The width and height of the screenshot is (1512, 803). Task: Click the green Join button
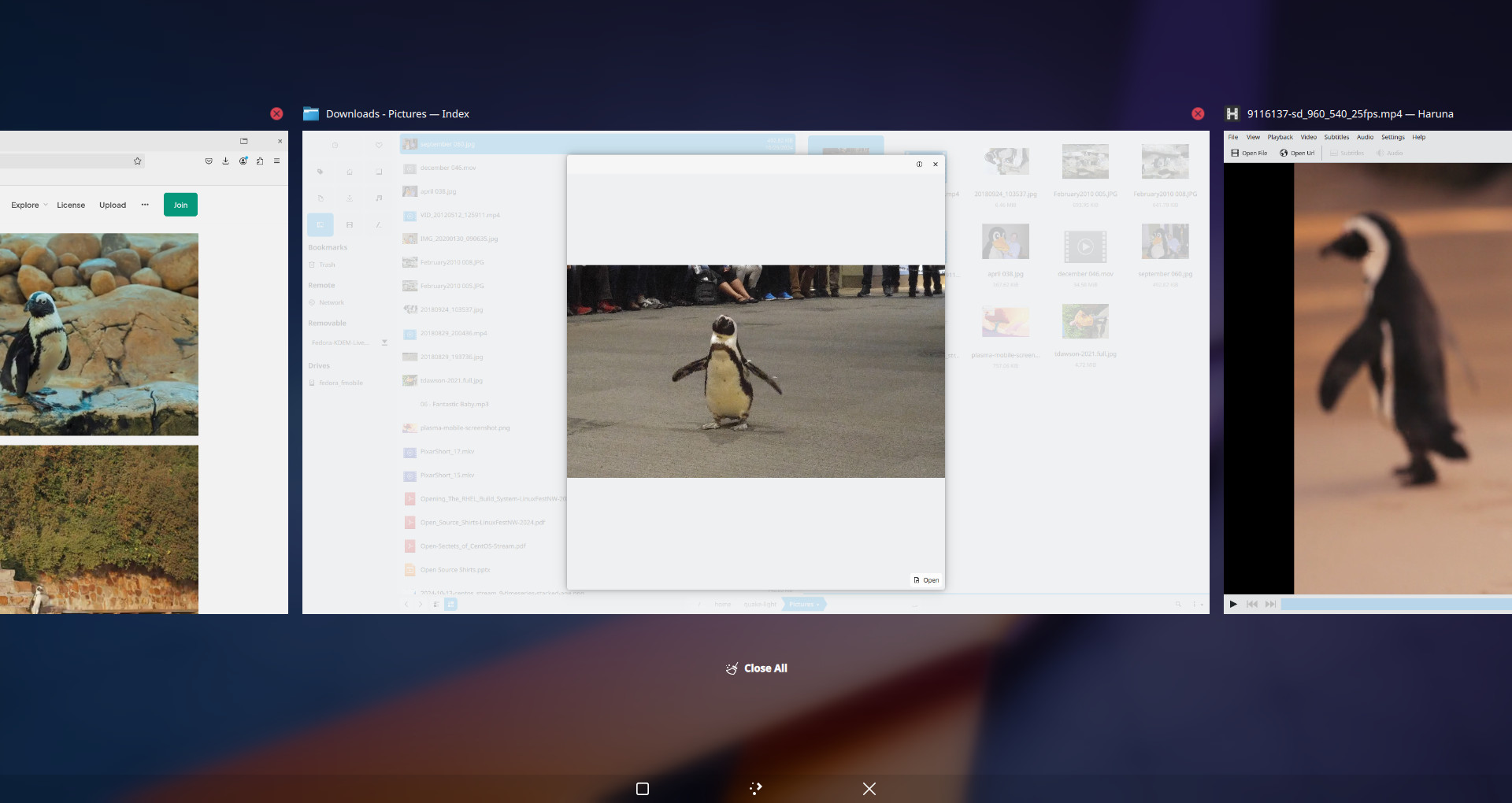click(x=180, y=205)
